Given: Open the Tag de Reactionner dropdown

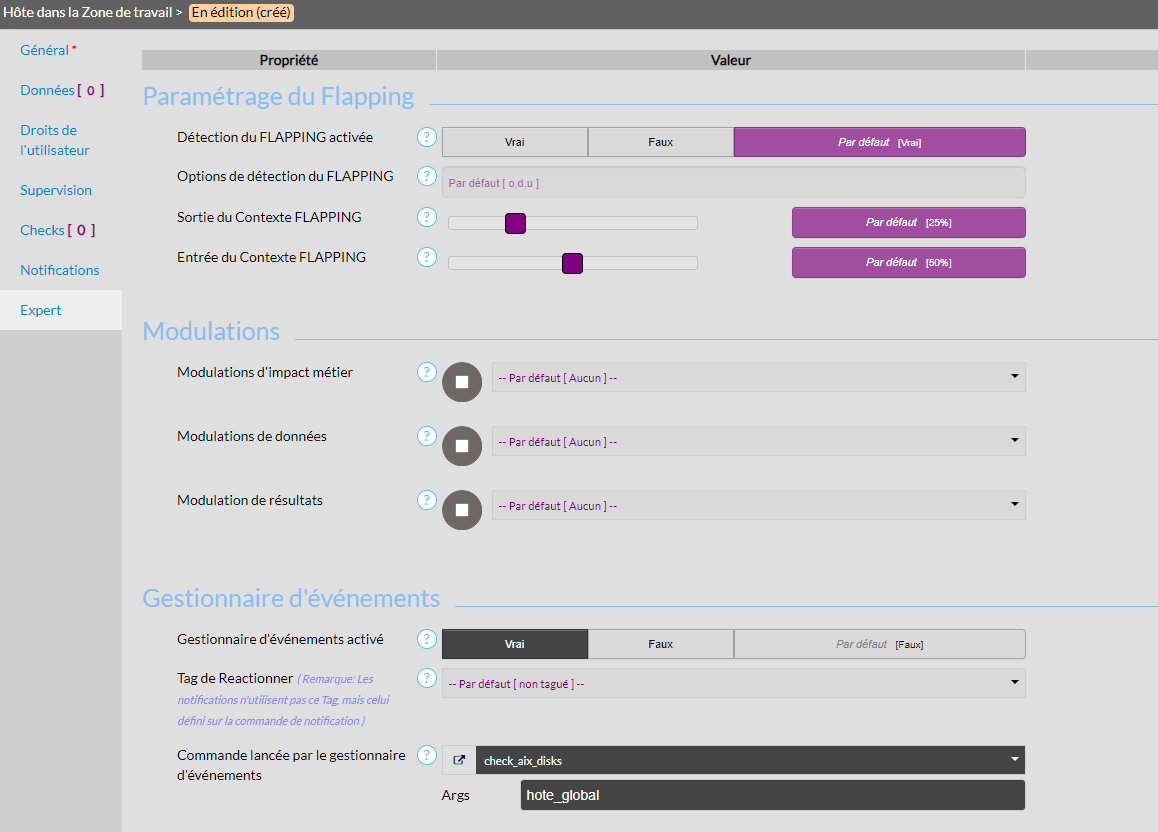Looking at the screenshot, I should tap(733, 683).
